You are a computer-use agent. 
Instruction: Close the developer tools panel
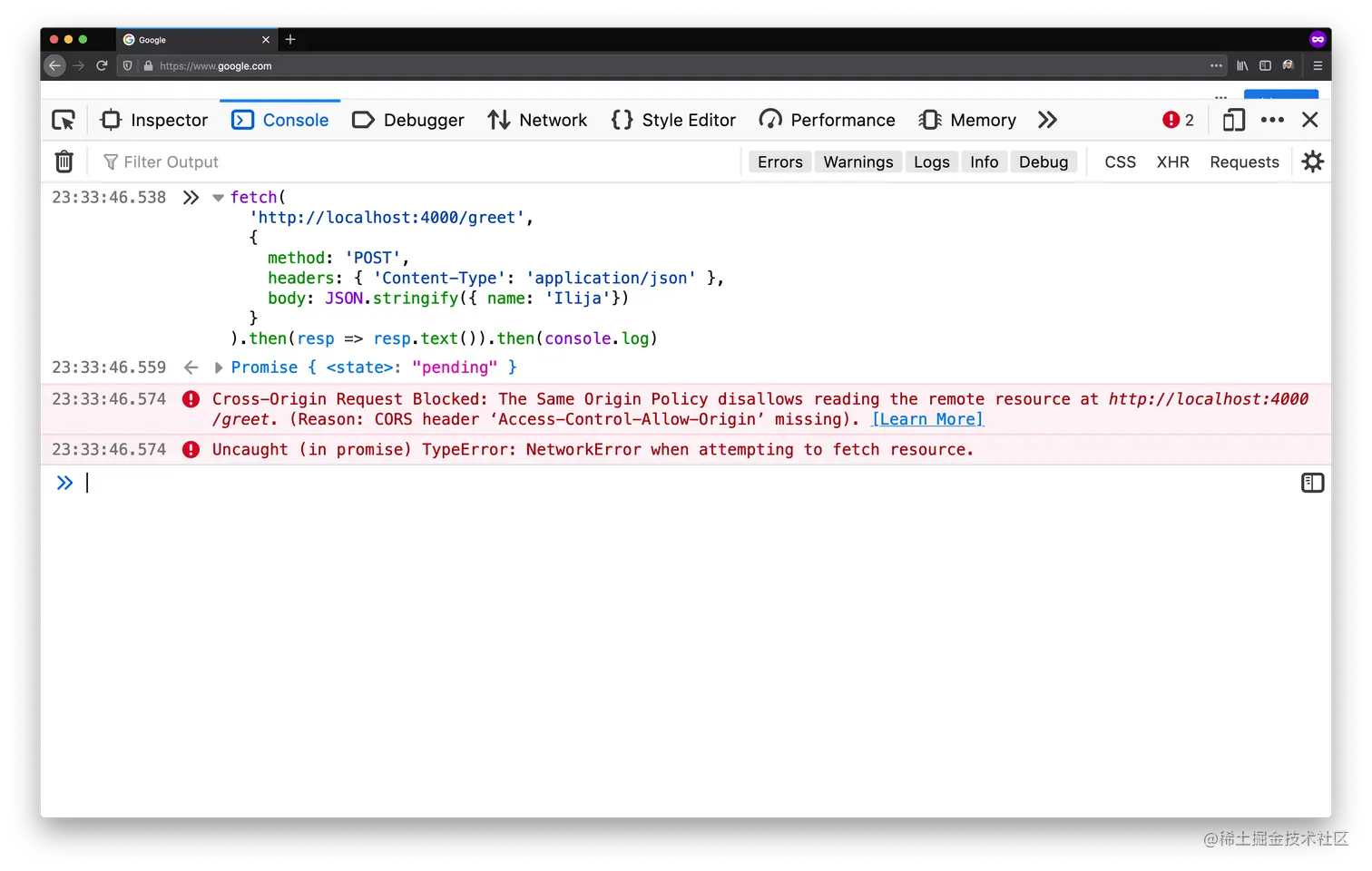(1310, 120)
